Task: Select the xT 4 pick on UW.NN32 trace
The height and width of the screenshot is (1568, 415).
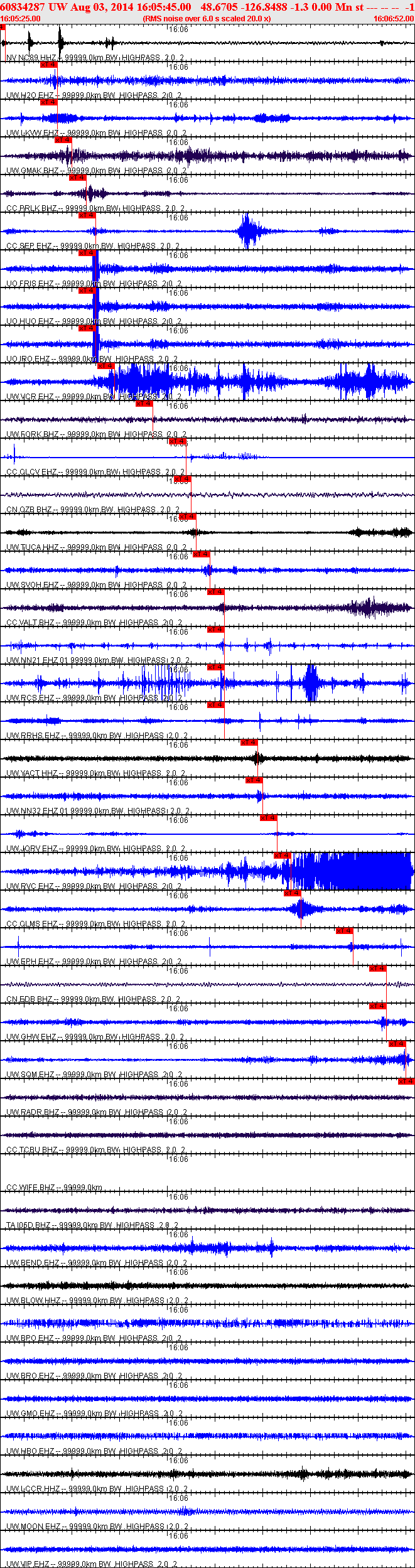Action: coord(254,780)
